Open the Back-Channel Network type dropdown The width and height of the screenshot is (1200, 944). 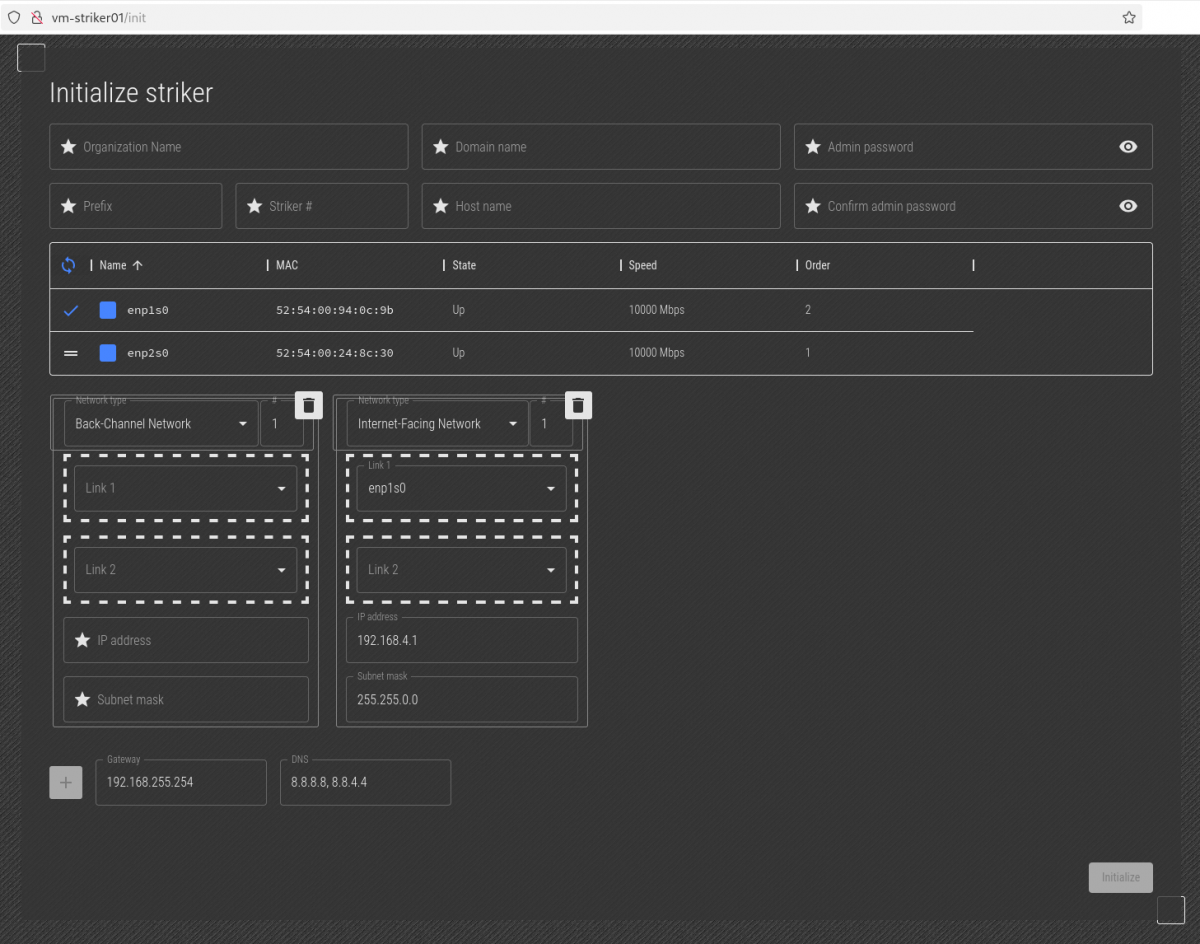pyautogui.click(x=160, y=424)
